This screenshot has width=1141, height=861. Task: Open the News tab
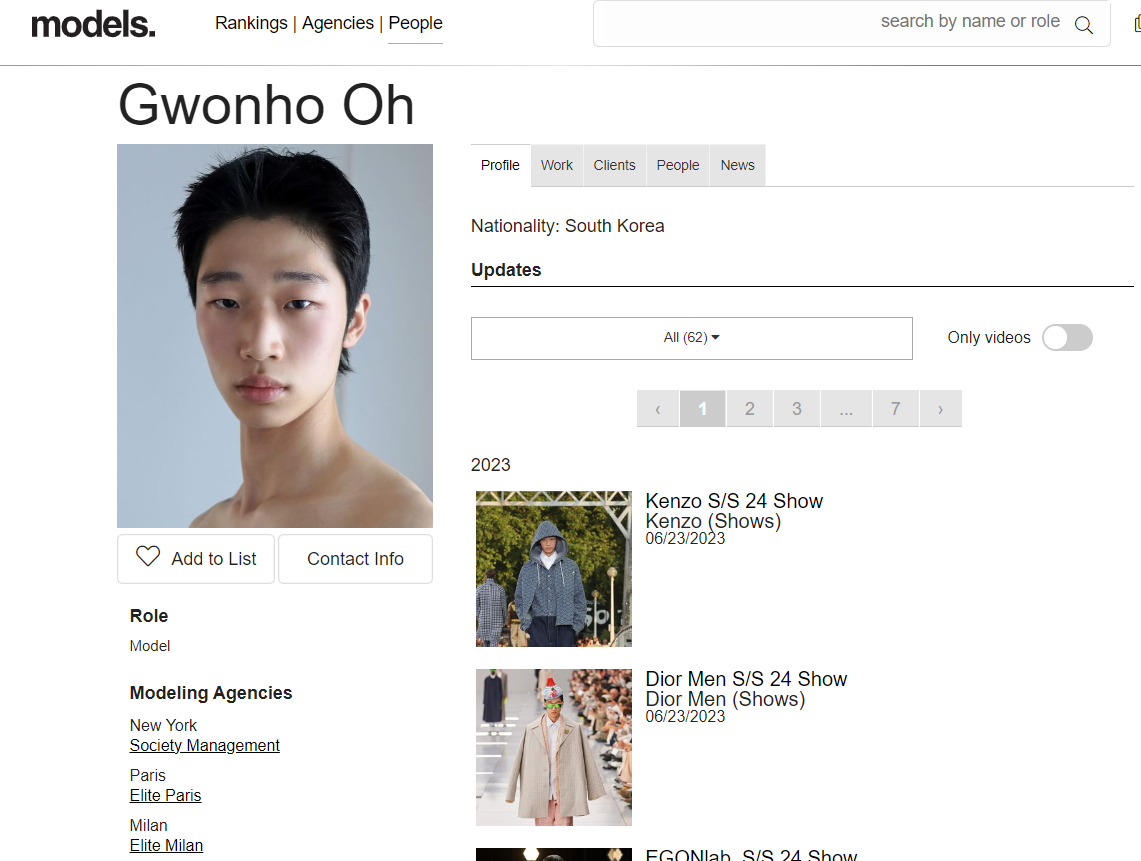[737, 166]
